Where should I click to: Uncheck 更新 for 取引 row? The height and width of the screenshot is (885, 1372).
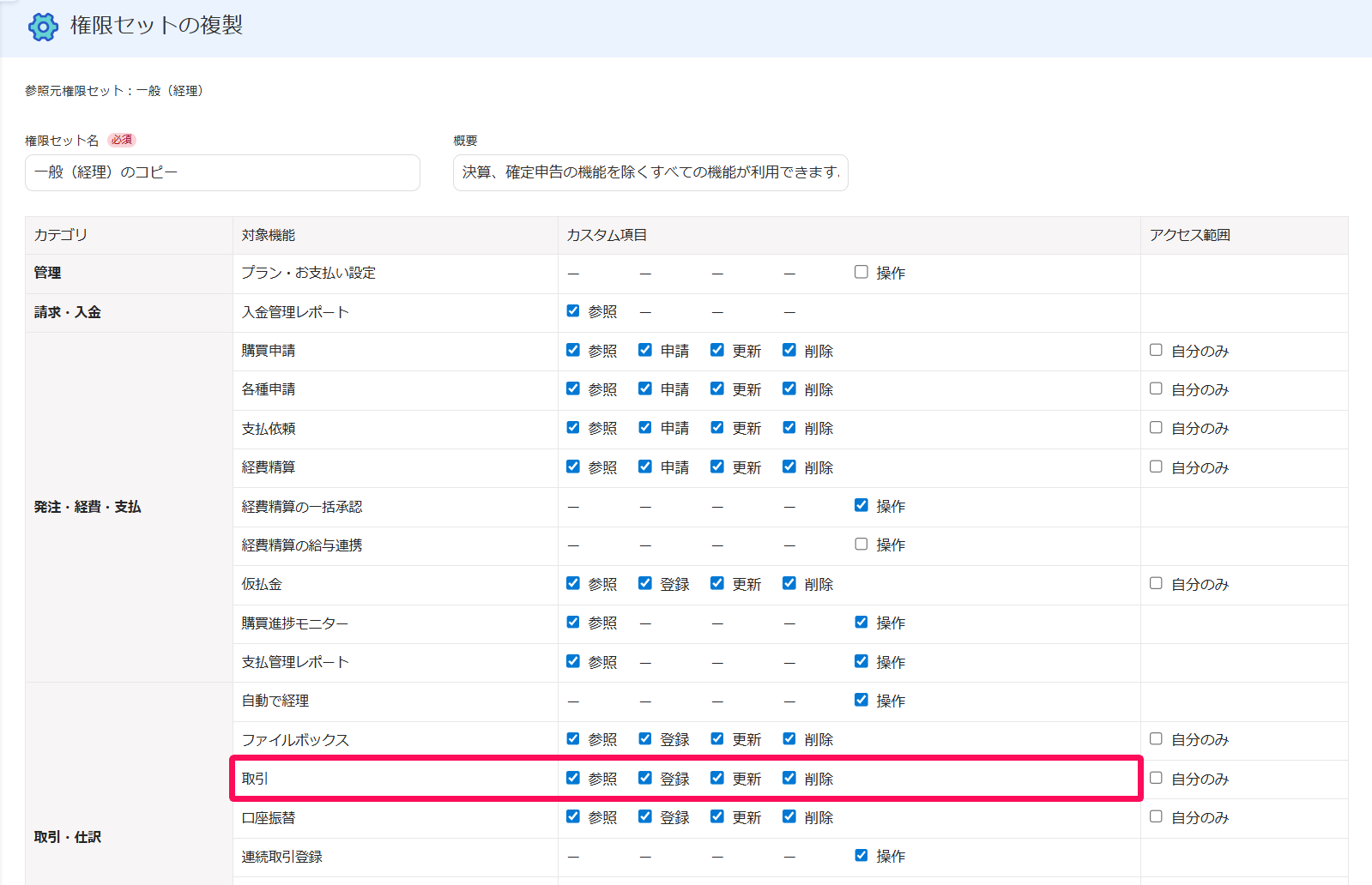(717, 778)
